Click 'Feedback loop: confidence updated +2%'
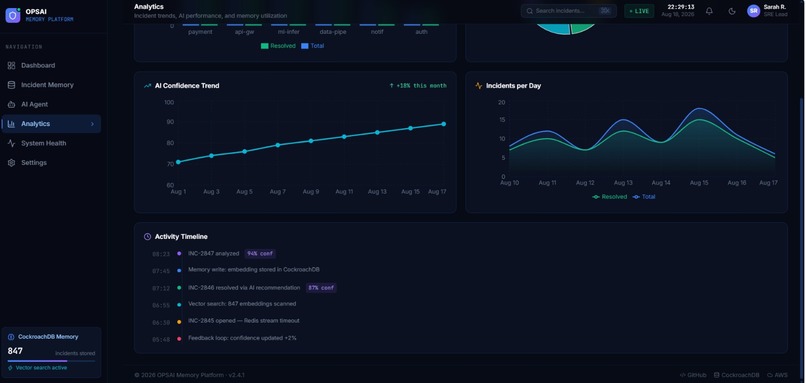Viewport: 806px width, 383px height. 242,338
